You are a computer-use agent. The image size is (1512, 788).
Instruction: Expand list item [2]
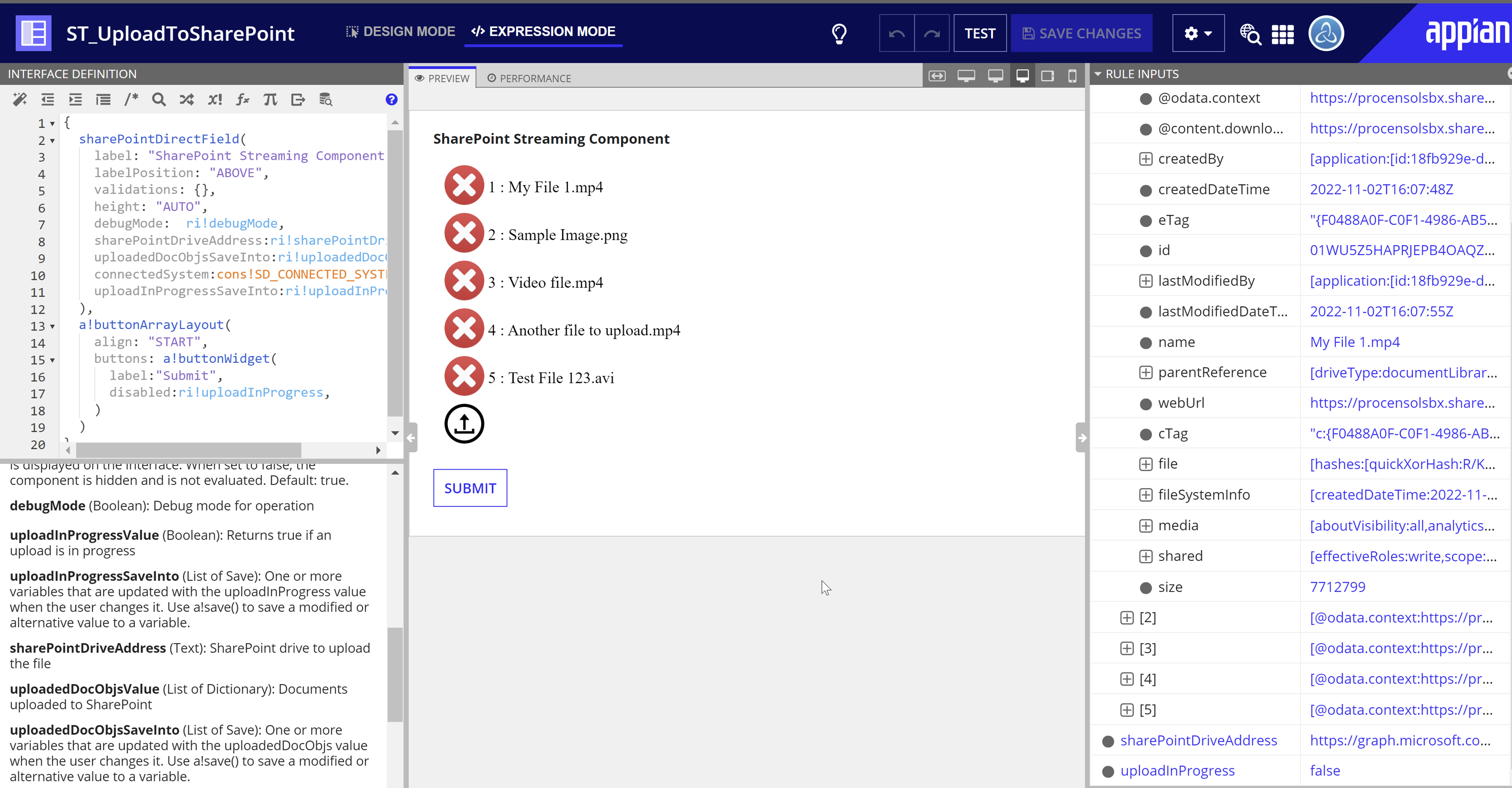point(1127,618)
